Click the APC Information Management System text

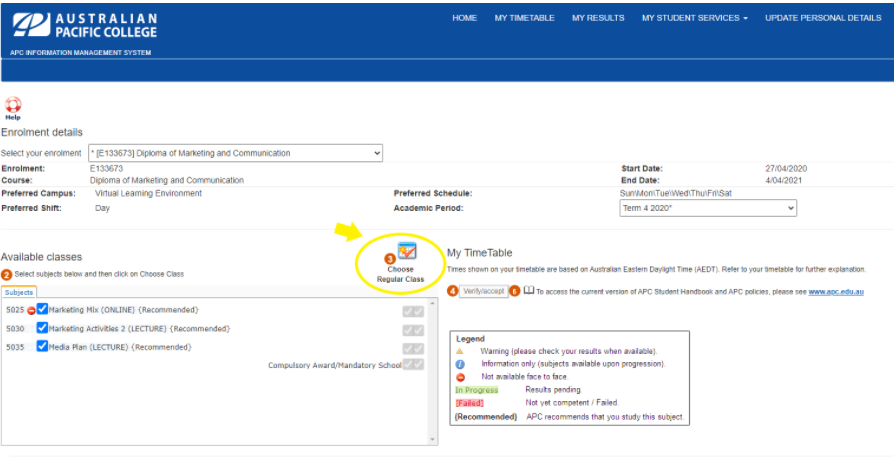[x=80, y=52]
